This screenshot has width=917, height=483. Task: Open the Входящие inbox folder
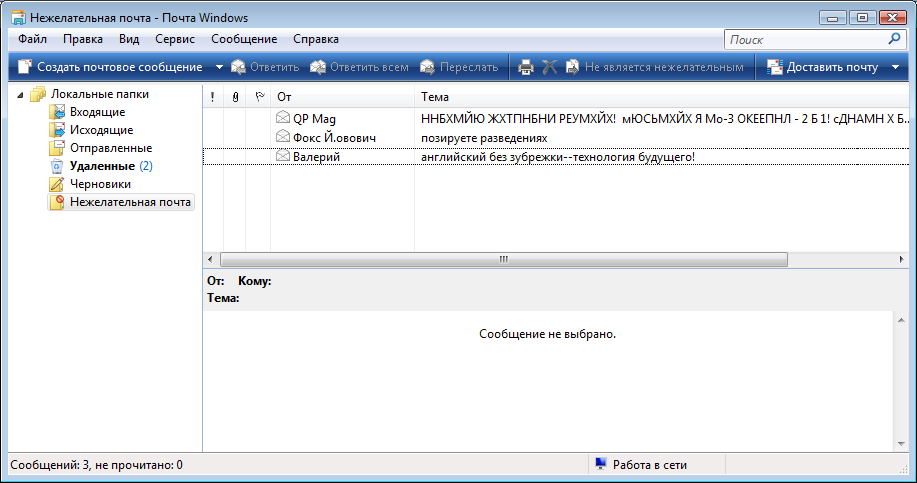click(x=98, y=112)
